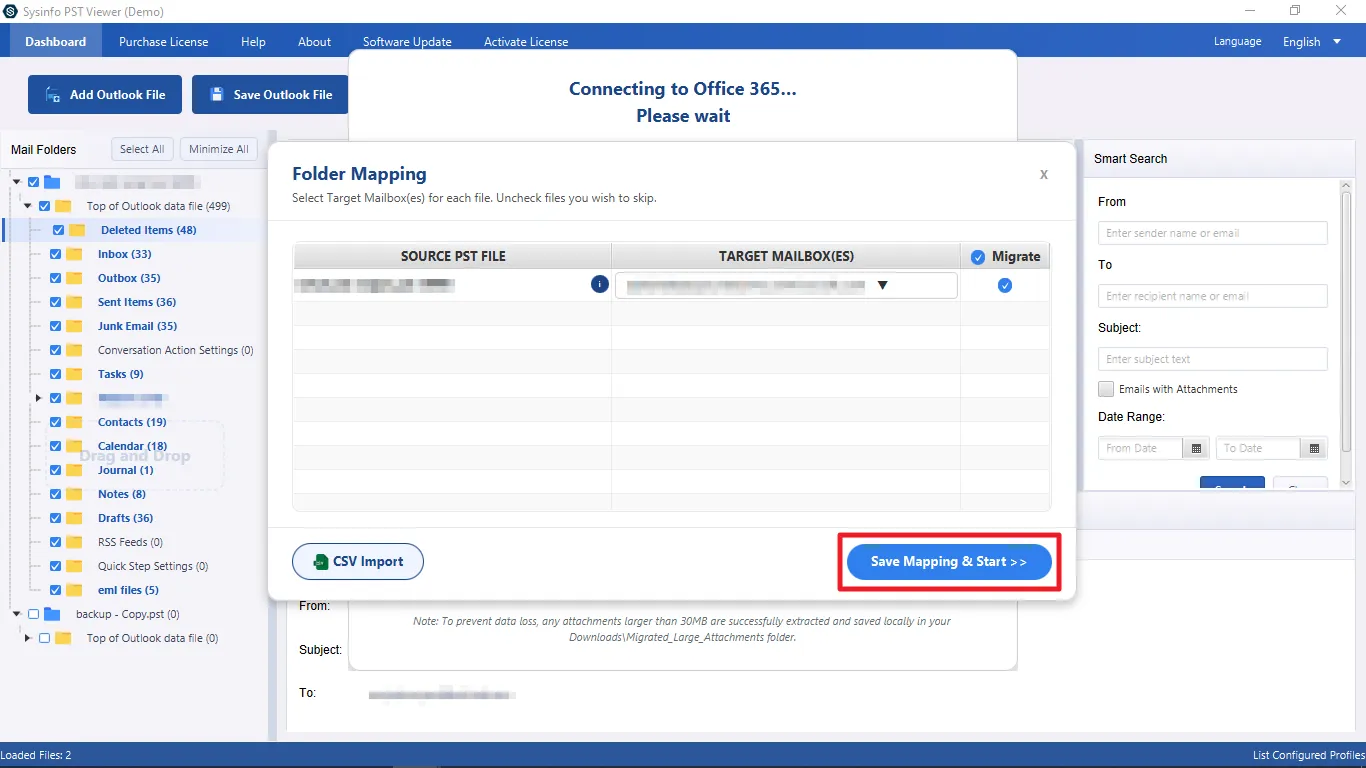Click the From Date calendar icon

coord(1196,448)
